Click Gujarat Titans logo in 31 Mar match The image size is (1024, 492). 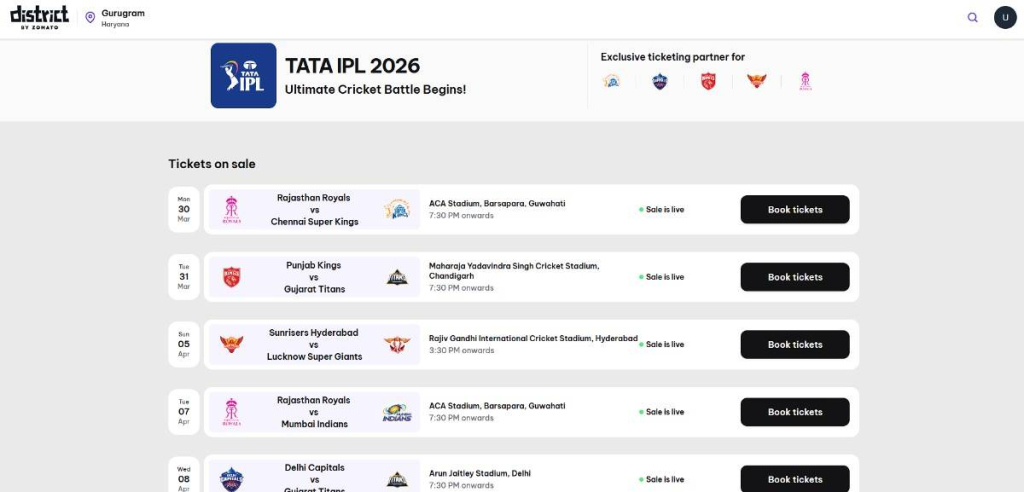(397, 277)
